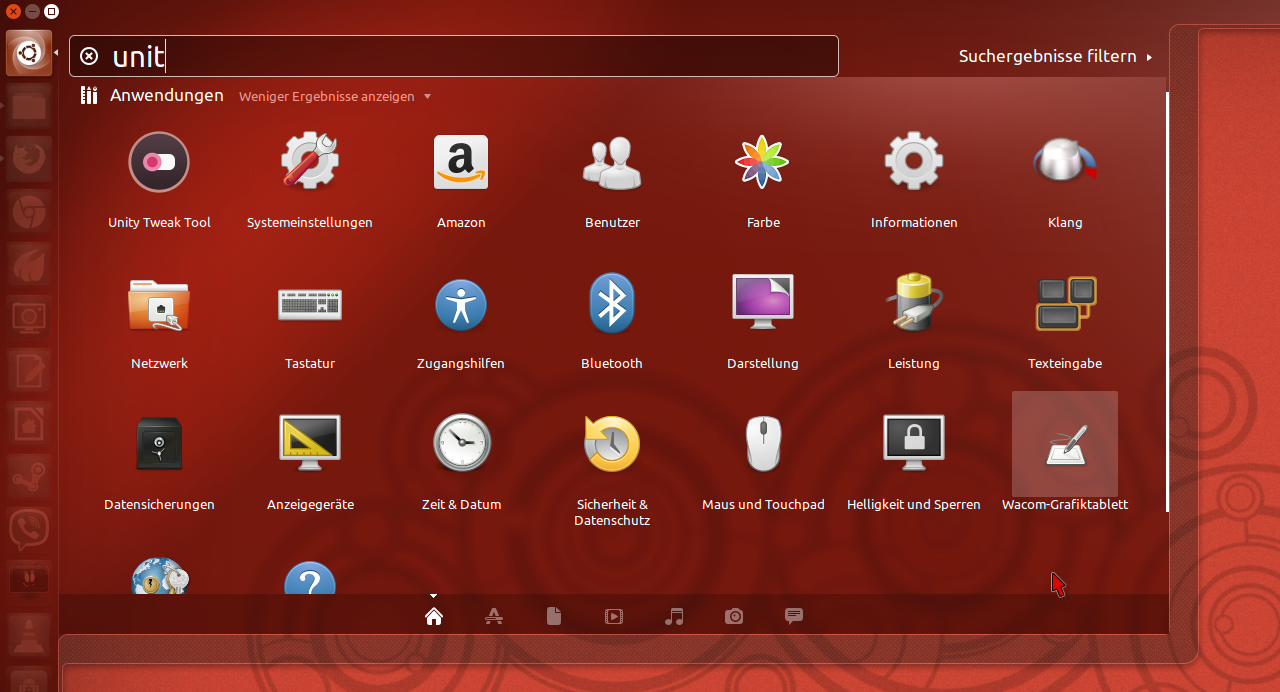The width and height of the screenshot is (1280, 692).
Task: Open Farbe color settings
Action: tap(763, 161)
